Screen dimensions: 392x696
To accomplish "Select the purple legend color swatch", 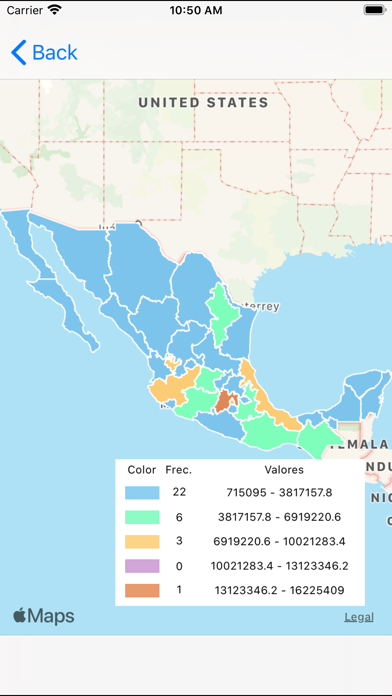I will (142, 566).
